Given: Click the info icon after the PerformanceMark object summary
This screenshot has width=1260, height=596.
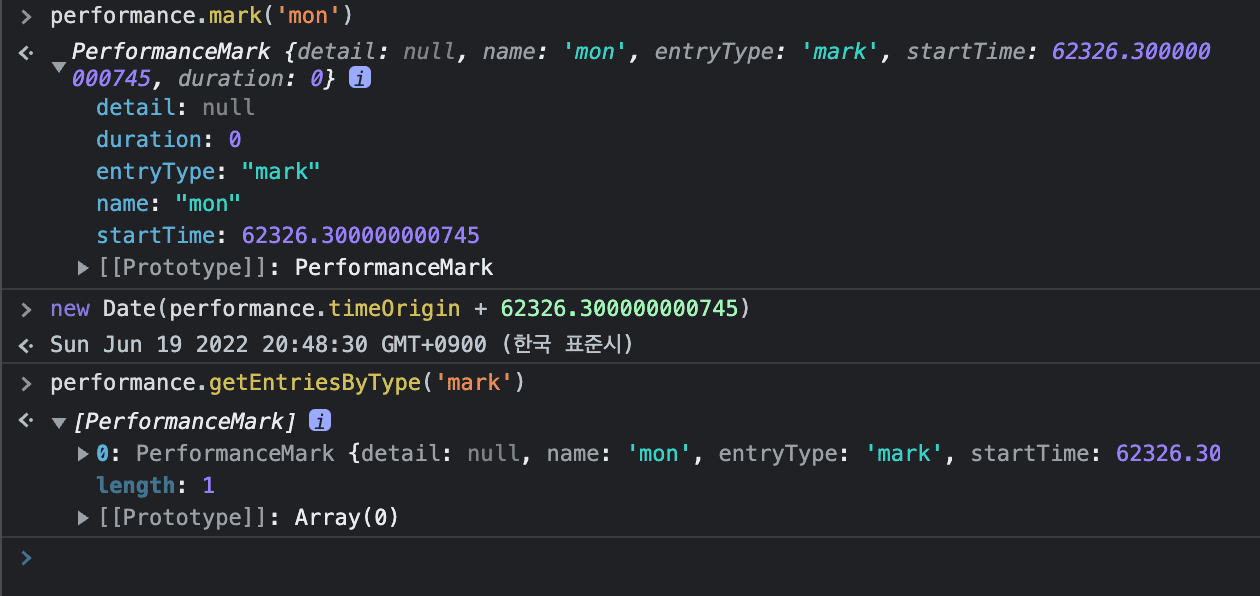Looking at the screenshot, I should click(x=360, y=78).
